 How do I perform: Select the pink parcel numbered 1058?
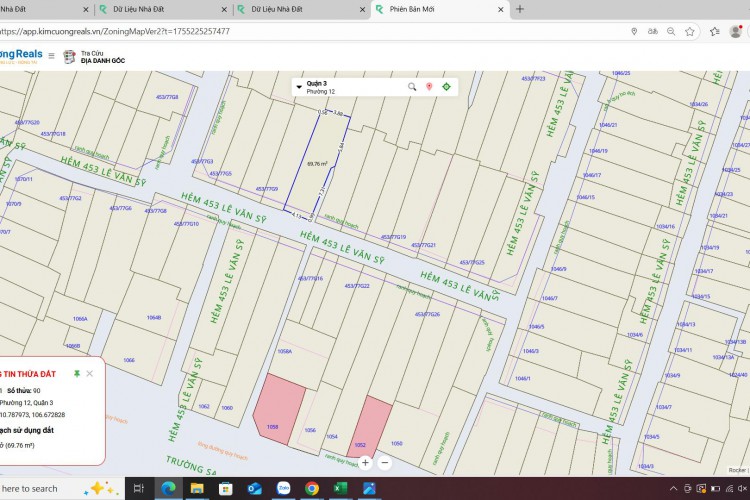click(x=271, y=410)
